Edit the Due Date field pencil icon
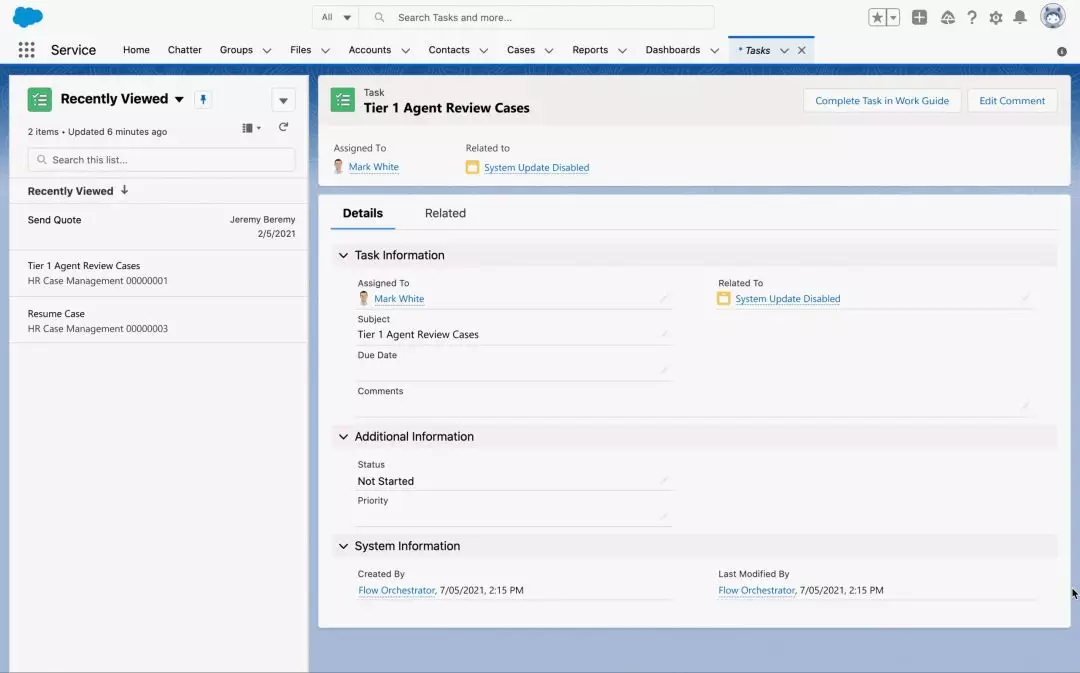The image size is (1080, 673). [663, 370]
